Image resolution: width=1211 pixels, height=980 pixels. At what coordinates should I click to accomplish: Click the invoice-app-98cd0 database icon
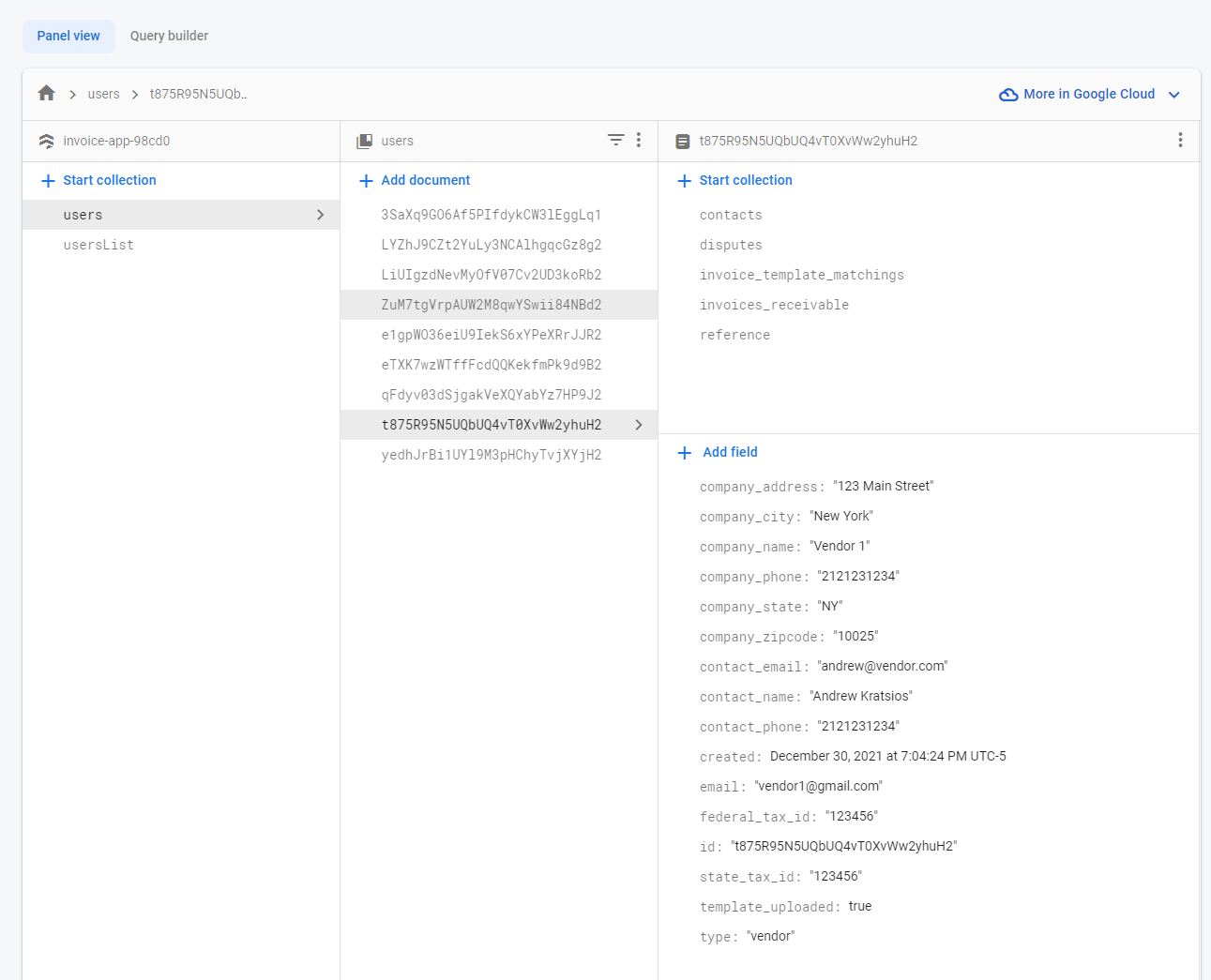click(x=46, y=142)
